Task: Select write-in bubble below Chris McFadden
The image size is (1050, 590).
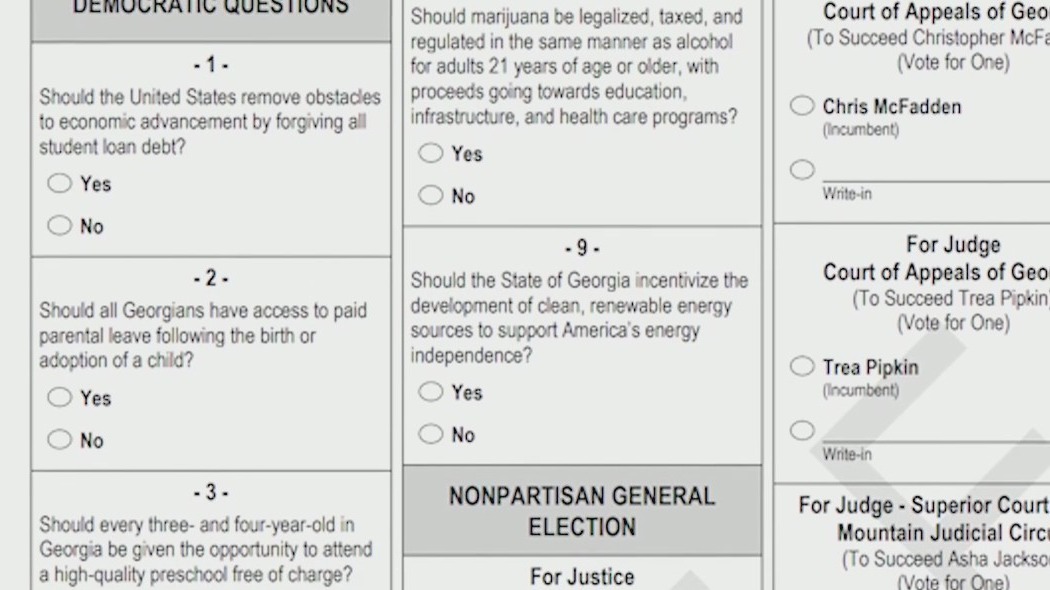Action: [802, 169]
